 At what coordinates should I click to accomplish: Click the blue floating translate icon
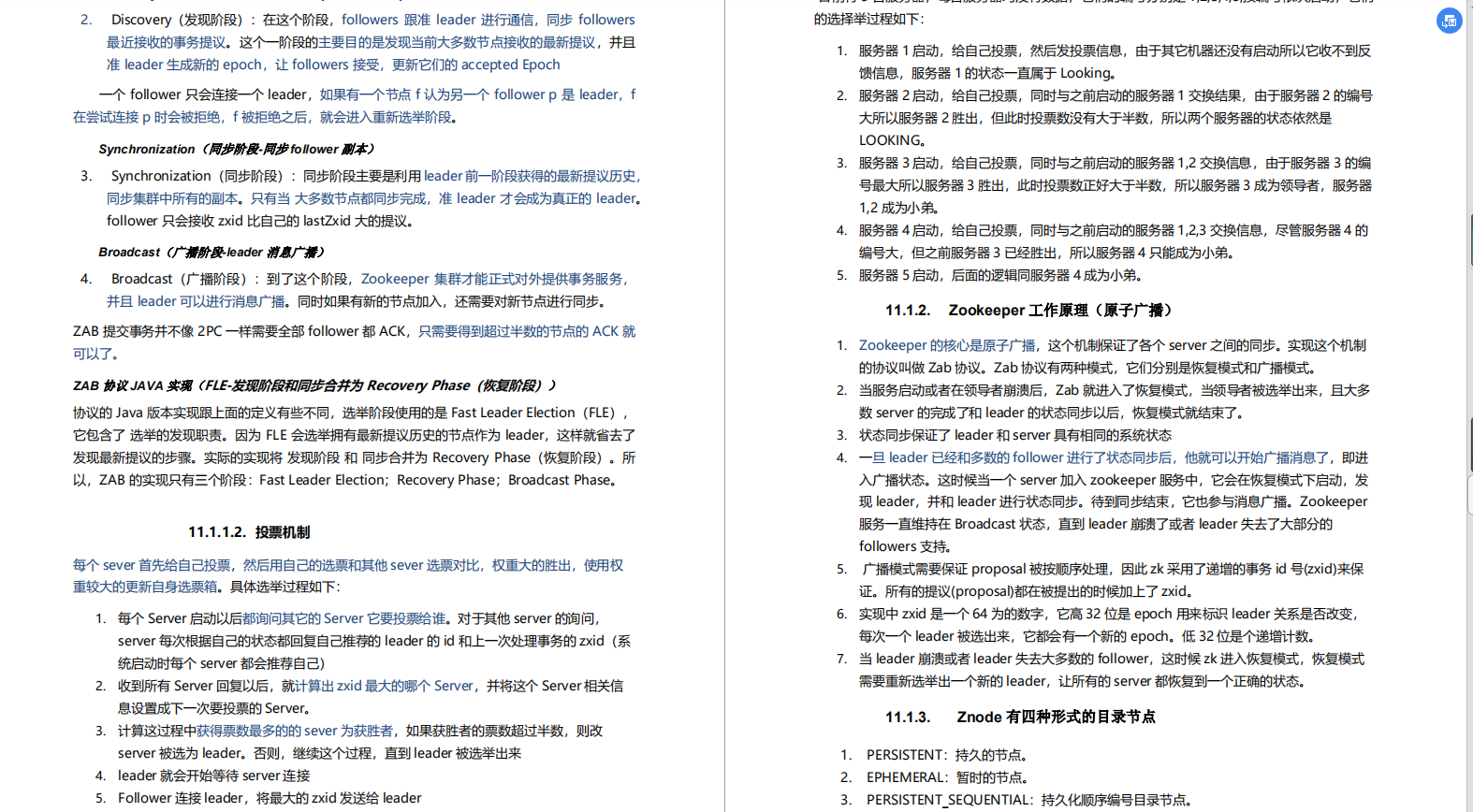pyautogui.click(x=1449, y=21)
